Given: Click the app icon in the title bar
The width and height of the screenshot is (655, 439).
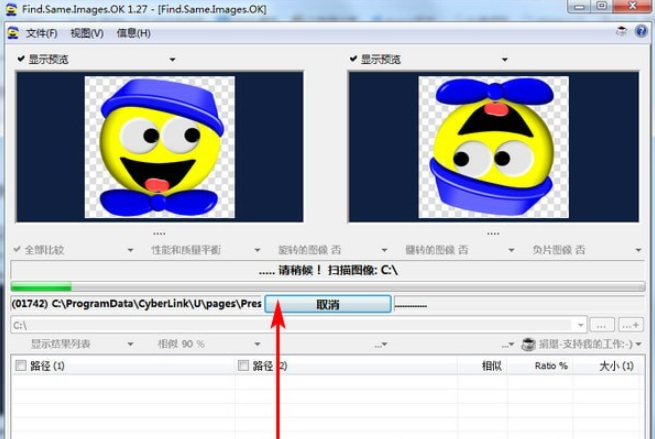Looking at the screenshot, I should tap(11, 9).
